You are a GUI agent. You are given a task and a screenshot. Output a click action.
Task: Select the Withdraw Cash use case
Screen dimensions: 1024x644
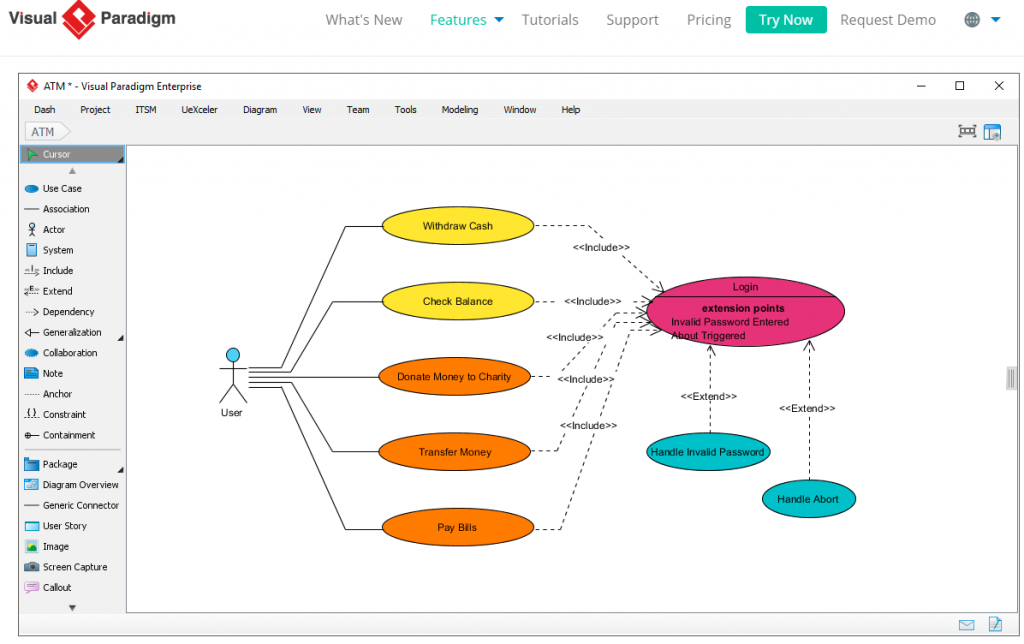(x=458, y=226)
